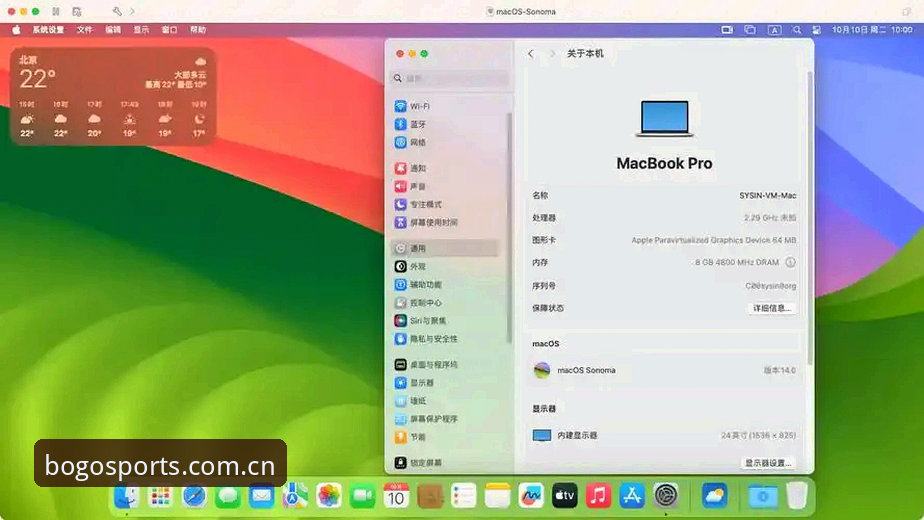This screenshot has height=520, width=924.
Task: Open Mail from the Dock
Action: click(261, 496)
